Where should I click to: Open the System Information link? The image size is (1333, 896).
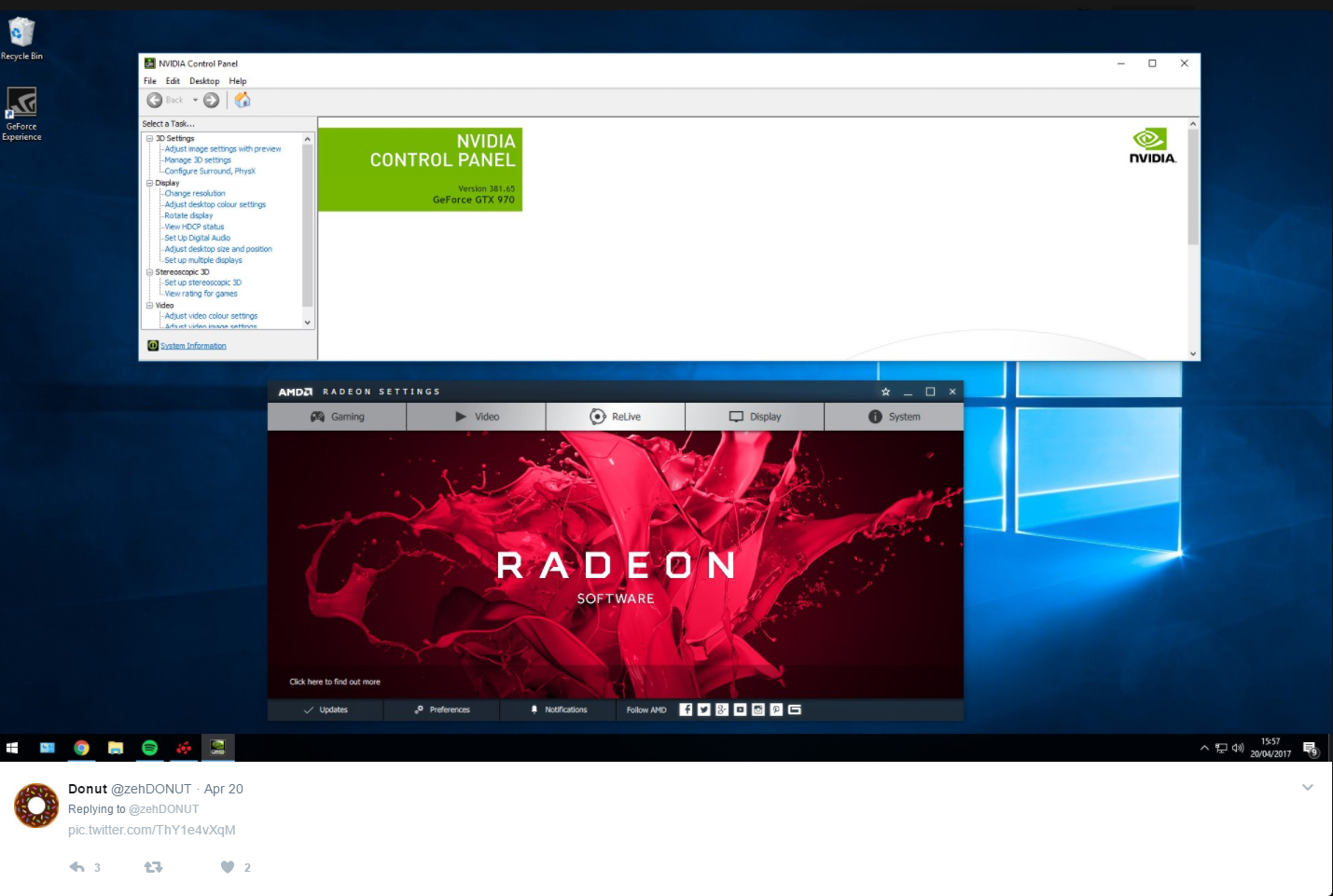[193, 346]
